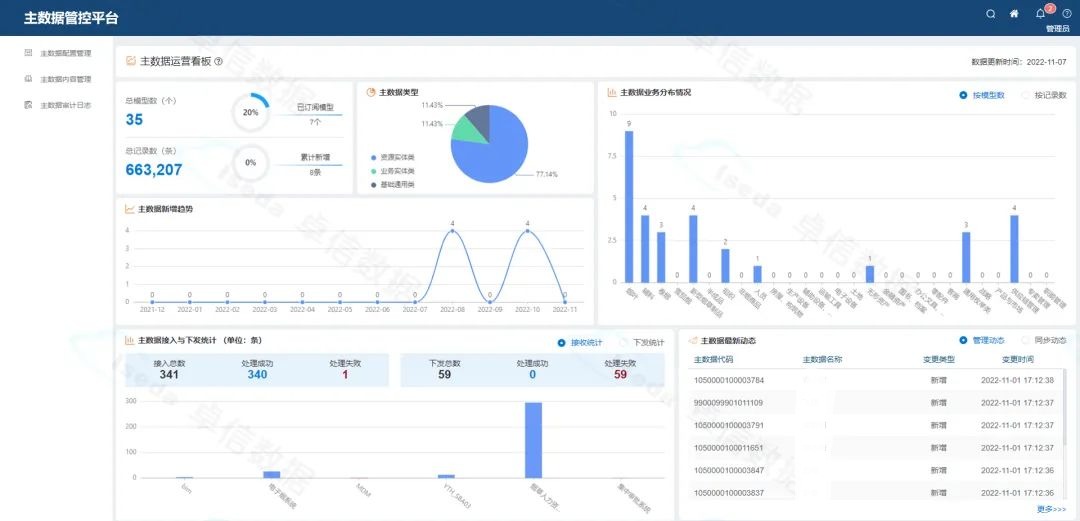Click the 主数据内容管理 sidebar icon
Viewport: 1080px width, 521px height.
(28, 78)
